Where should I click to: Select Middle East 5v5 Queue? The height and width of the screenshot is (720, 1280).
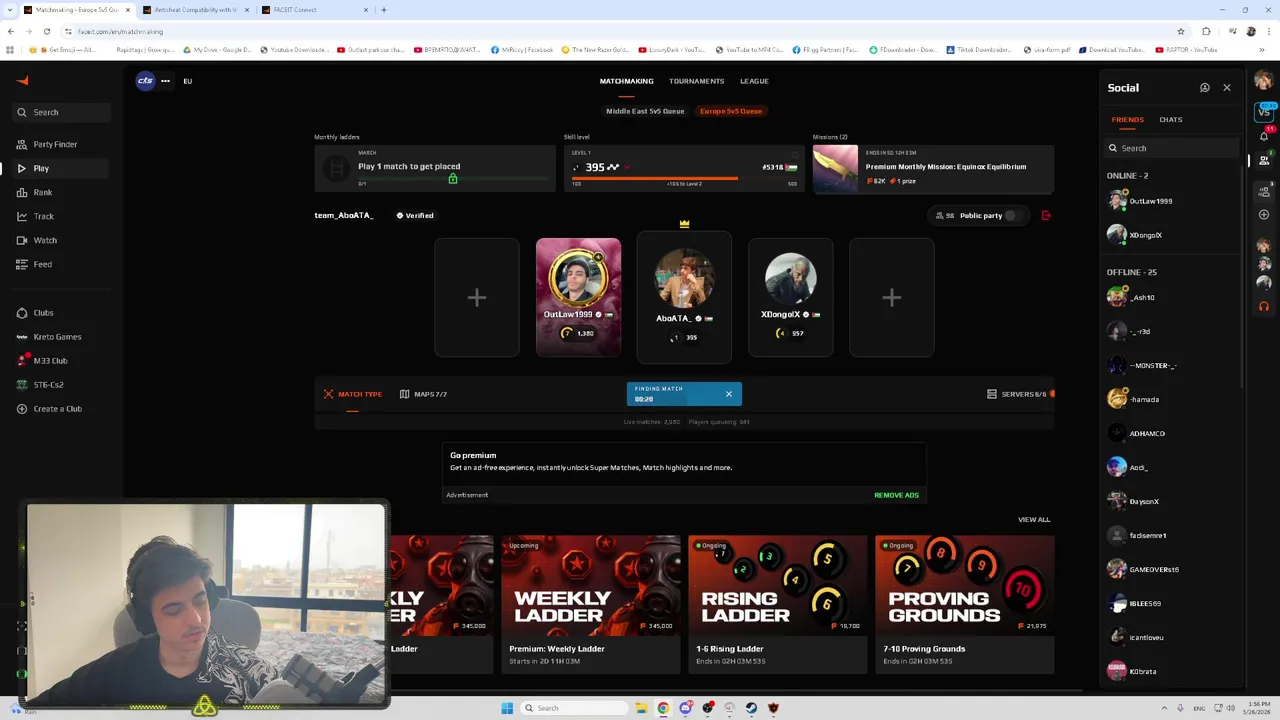coord(645,111)
